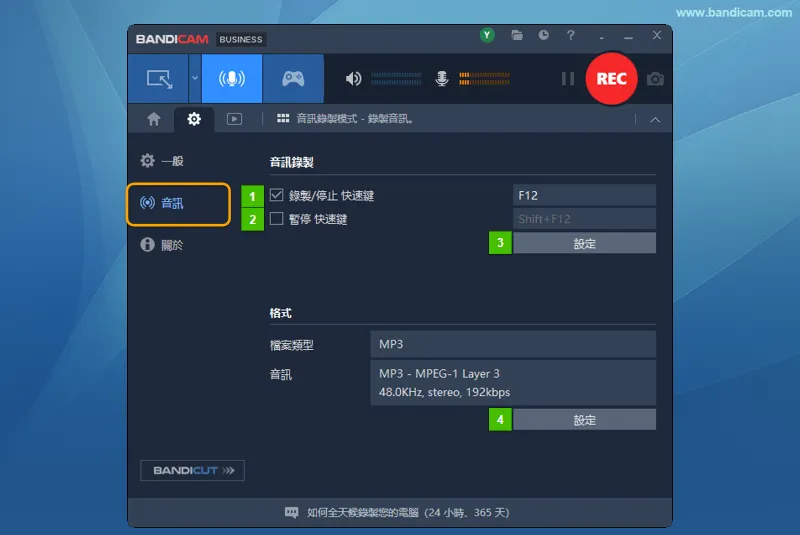Enable 暫停 快速鍵 checkbox
800x535 pixels.
(x=277, y=219)
